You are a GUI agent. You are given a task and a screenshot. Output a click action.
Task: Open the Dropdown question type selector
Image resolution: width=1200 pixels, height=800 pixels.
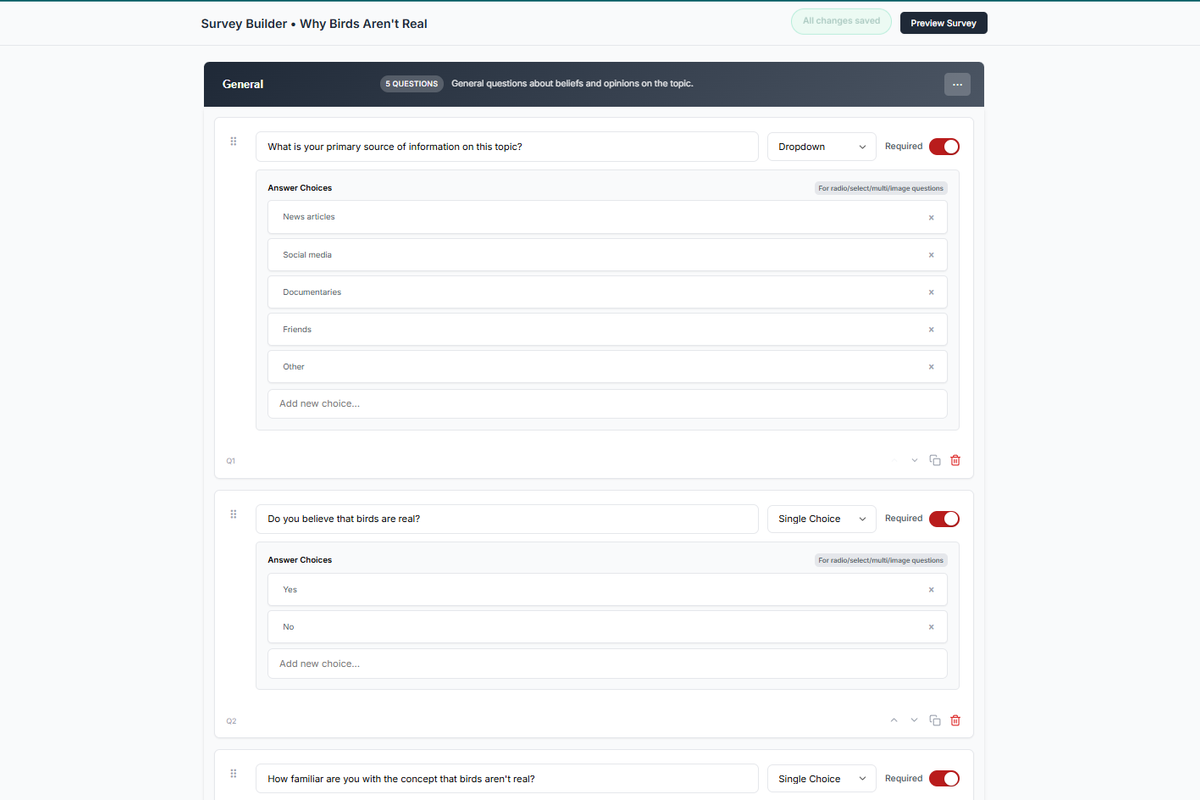pyautogui.click(x=821, y=146)
